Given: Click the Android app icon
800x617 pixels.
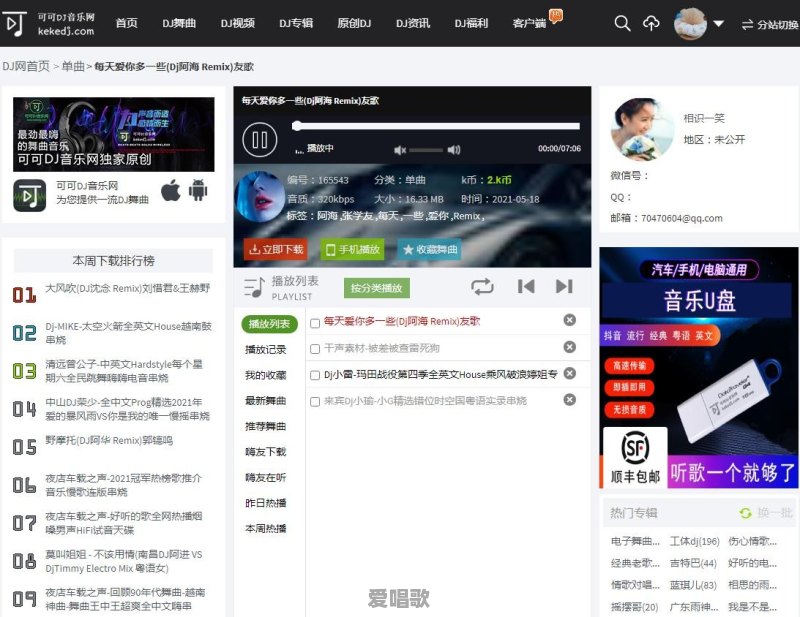Looking at the screenshot, I should tap(198, 190).
